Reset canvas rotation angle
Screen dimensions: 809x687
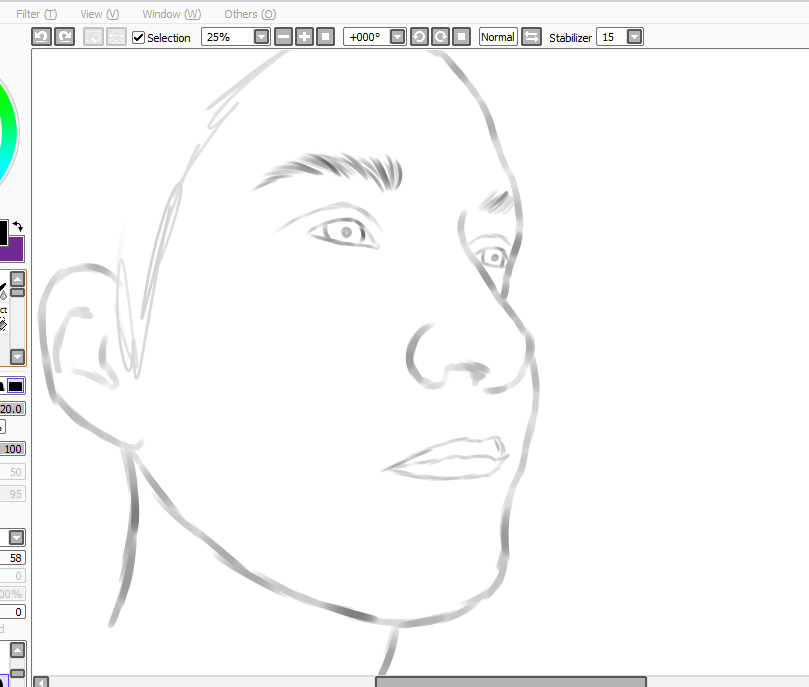pyautogui.click(x=461, y=37)
